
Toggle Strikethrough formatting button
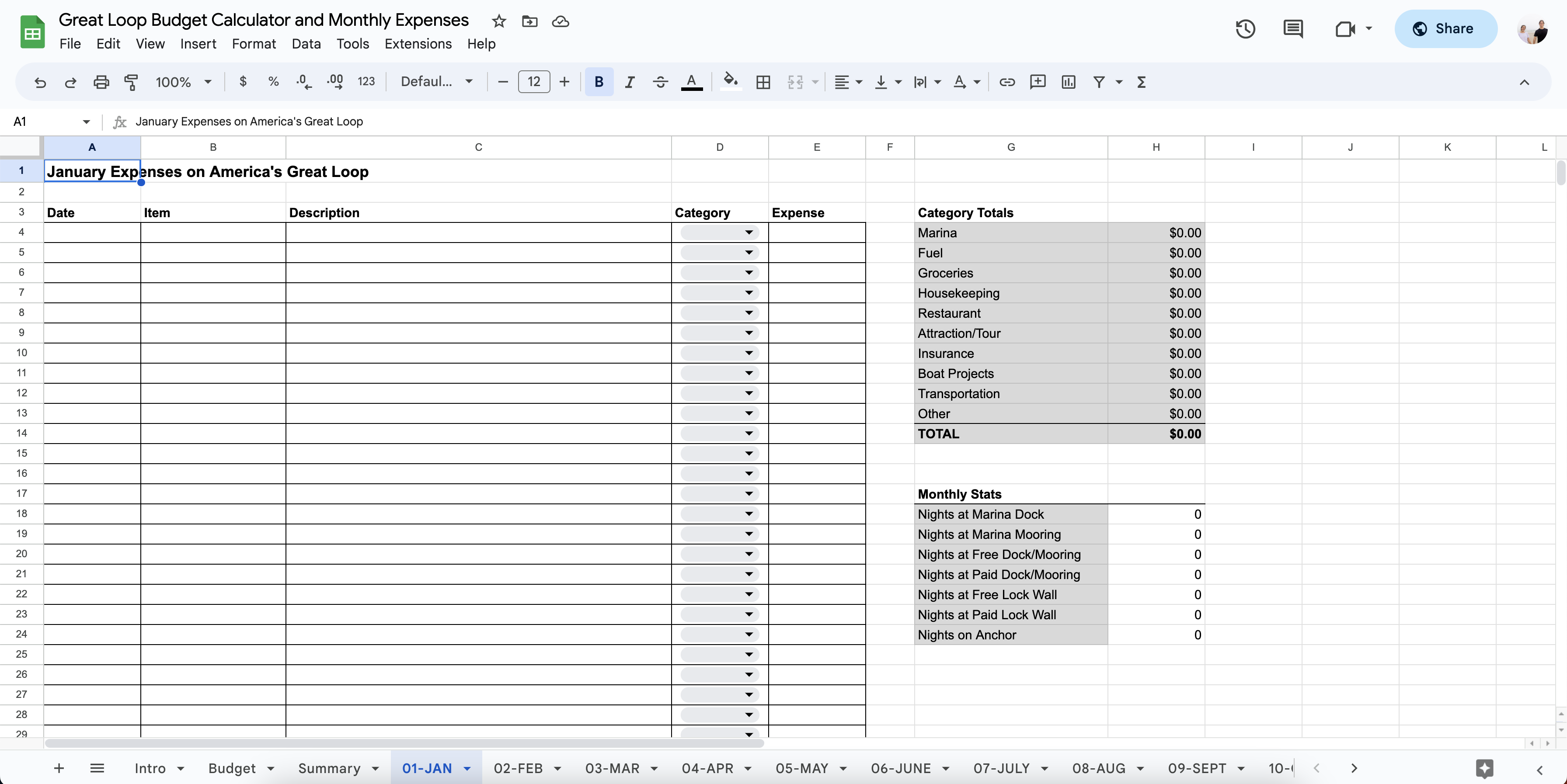click(660, 82)
